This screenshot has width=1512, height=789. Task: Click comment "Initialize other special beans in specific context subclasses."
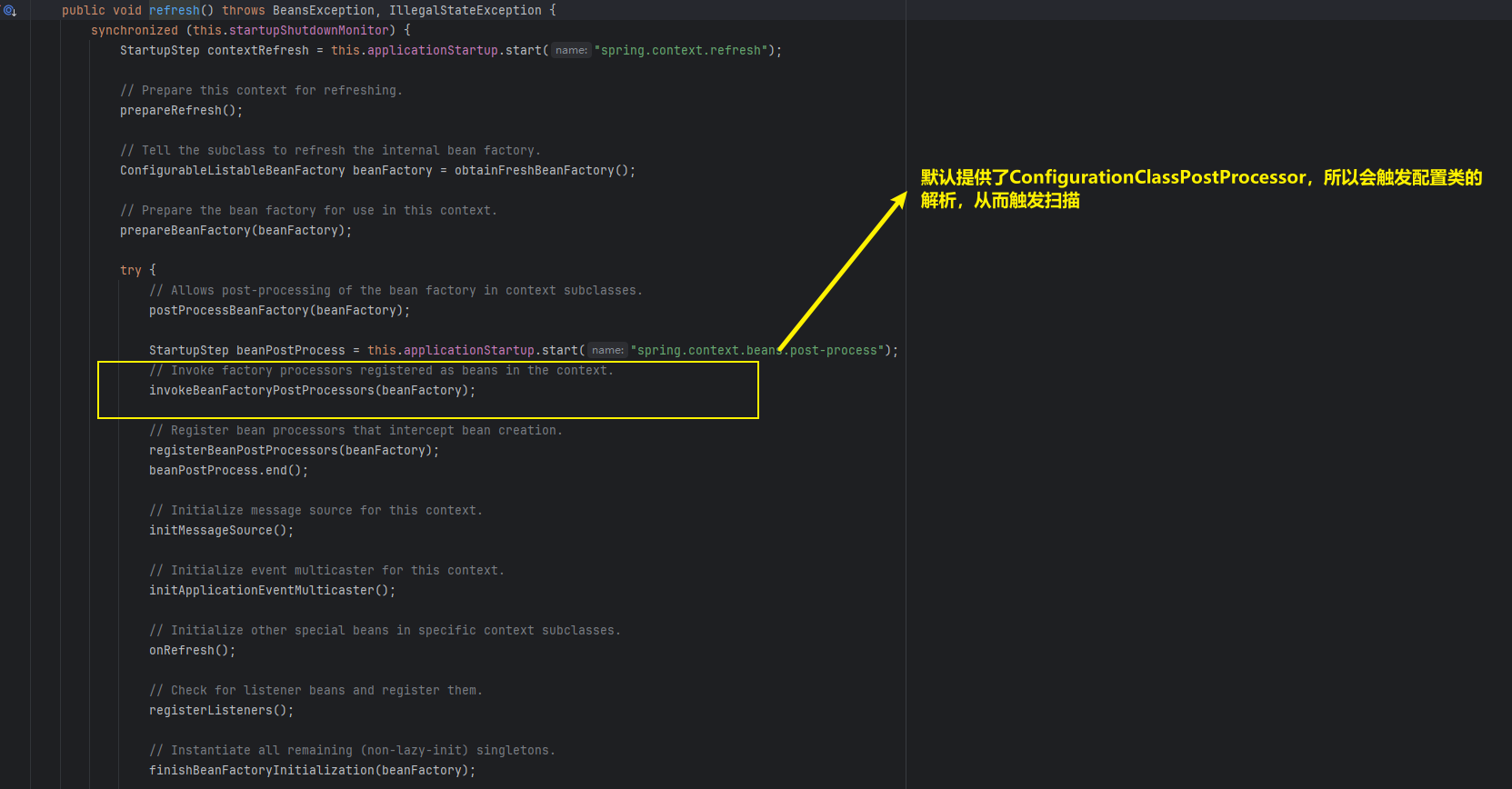point(385,631)
